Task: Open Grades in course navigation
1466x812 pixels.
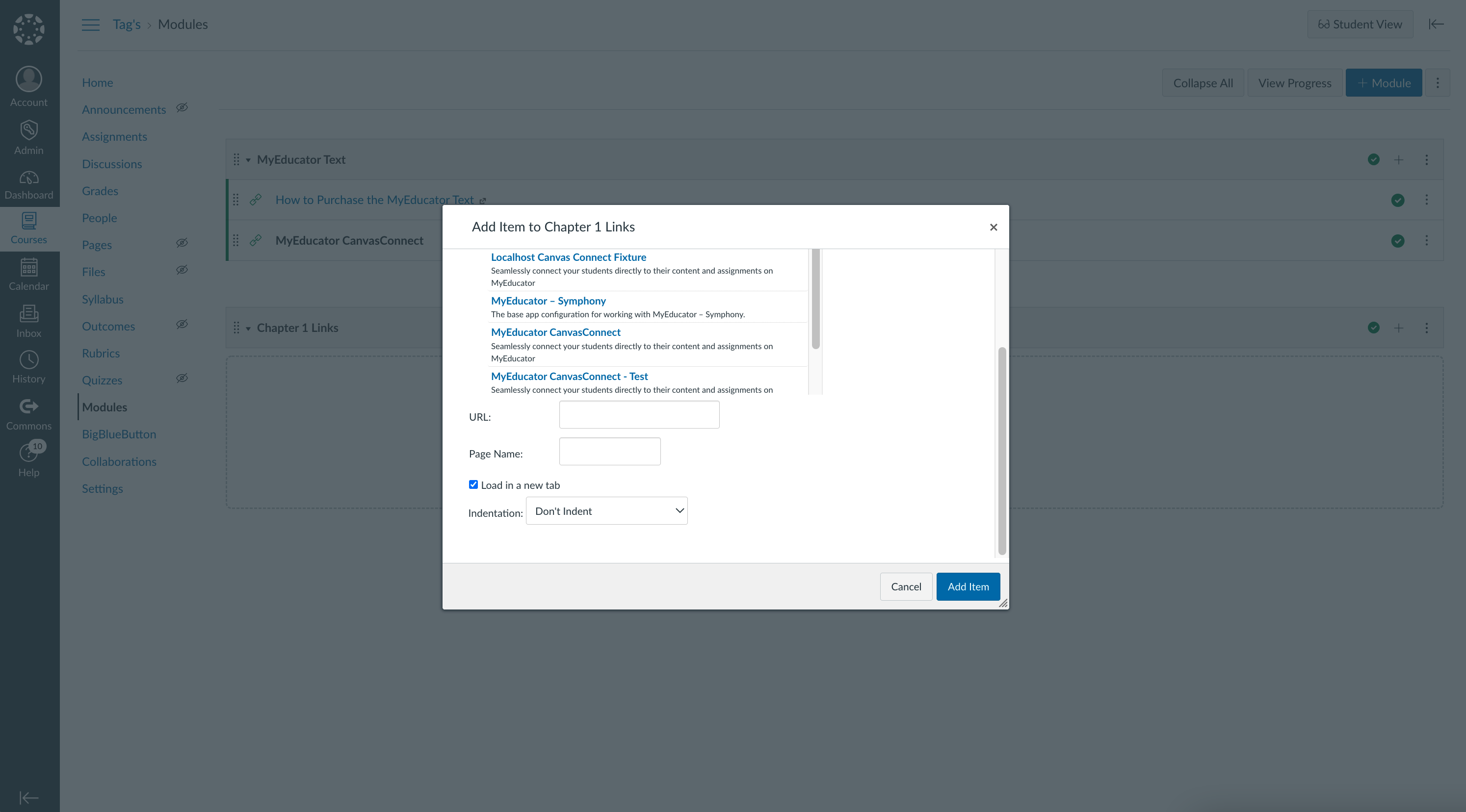Action: (x=100, y=191)
